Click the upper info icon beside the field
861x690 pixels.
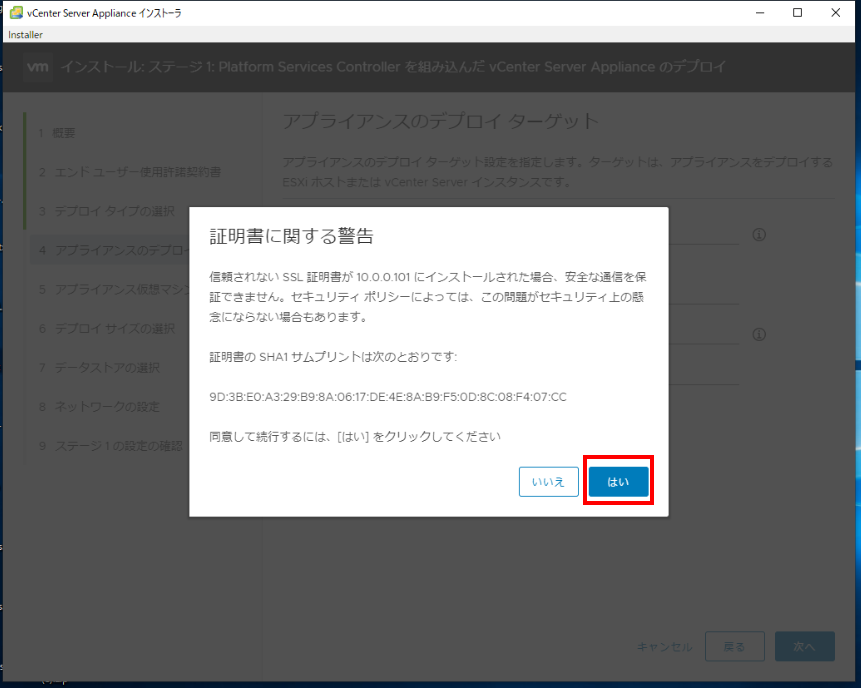click(x=759, y=235)
